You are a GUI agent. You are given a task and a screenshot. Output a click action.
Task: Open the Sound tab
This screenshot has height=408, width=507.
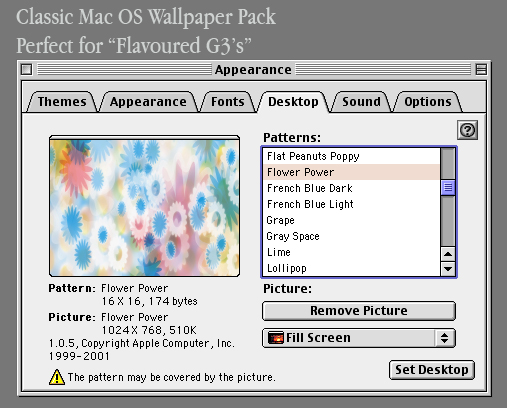[x=361, y=102]
